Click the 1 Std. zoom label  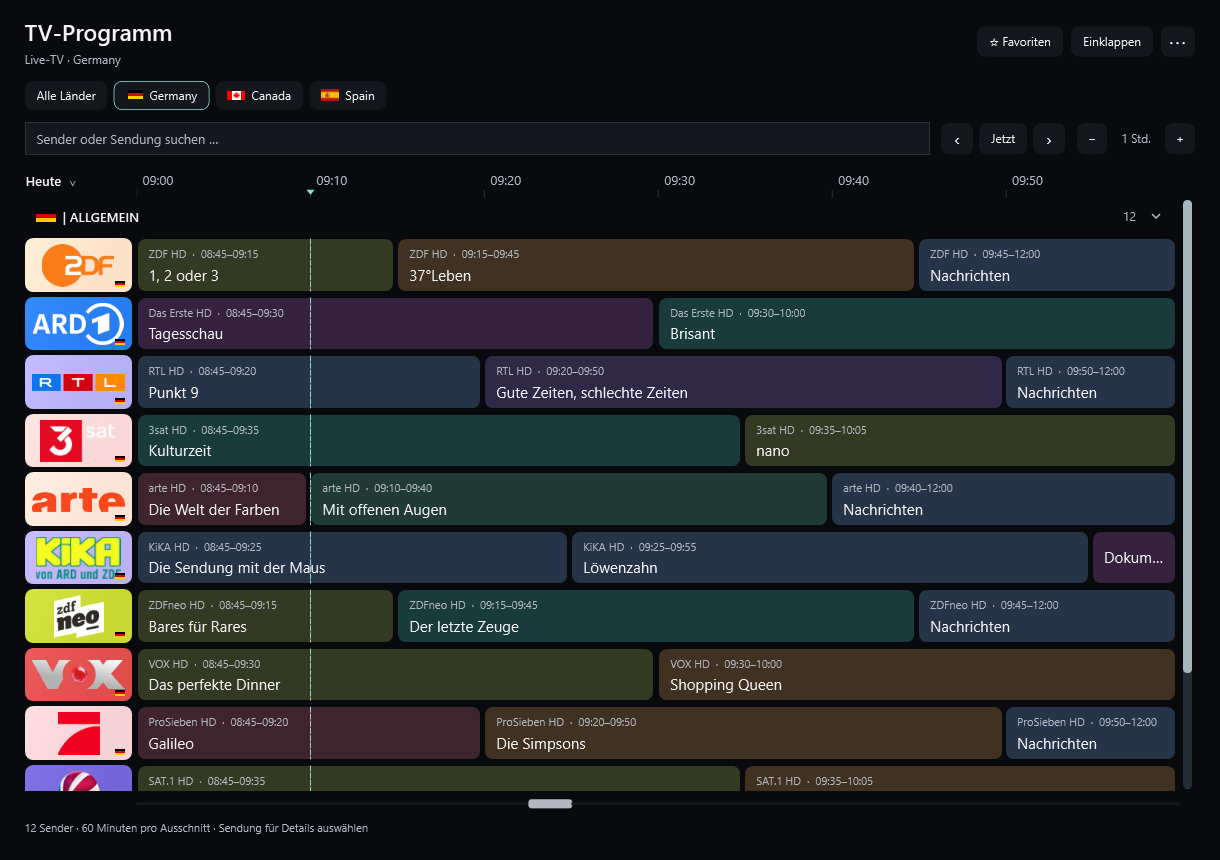coord(1136,139)
